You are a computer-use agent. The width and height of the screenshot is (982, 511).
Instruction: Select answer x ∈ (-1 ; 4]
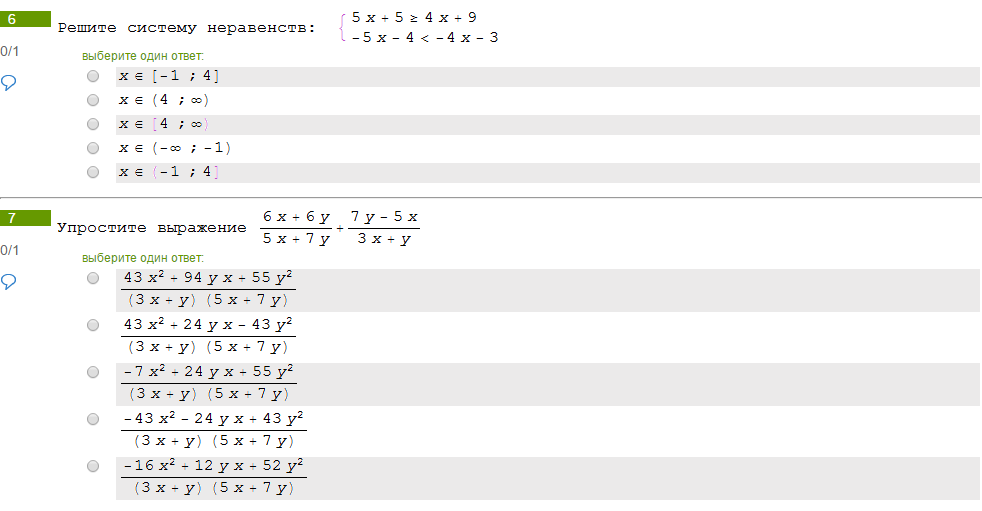pyautogui.click(x=93, y=172)
